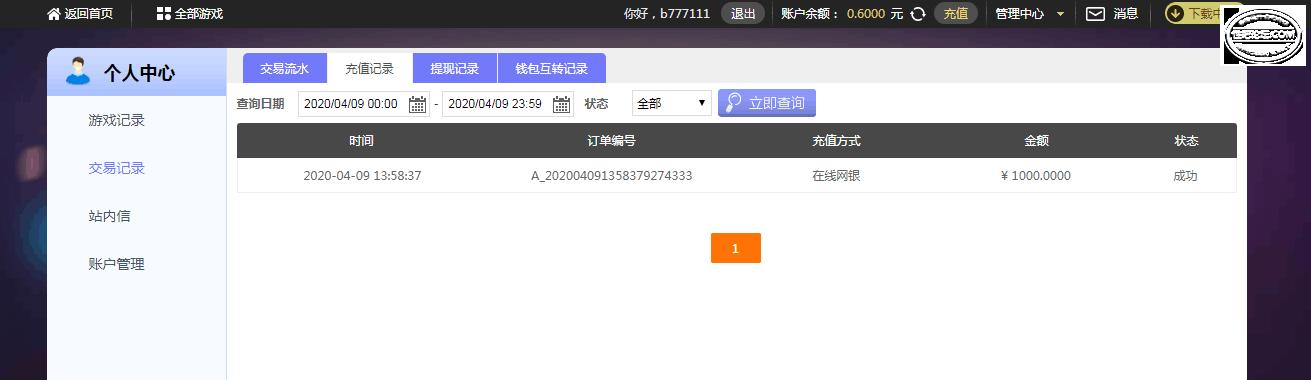The image size is (1311, 380).
Task: Expand the 管理中心 dropdown arrow
Action: click(1060, 14)
